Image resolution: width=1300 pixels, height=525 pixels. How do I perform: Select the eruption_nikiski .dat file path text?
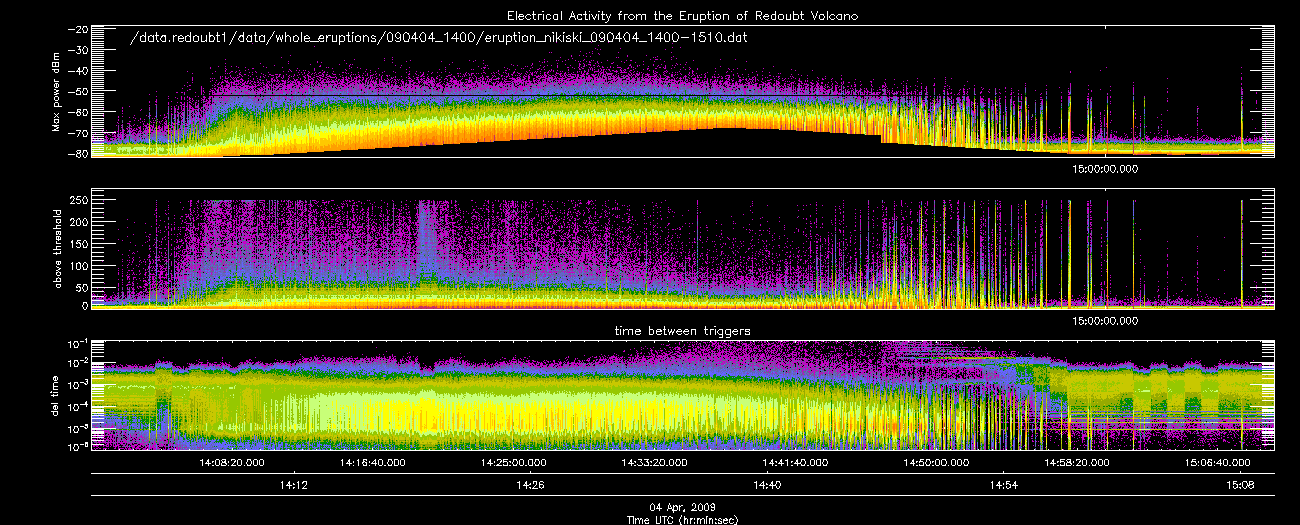[x=439, y=37]
